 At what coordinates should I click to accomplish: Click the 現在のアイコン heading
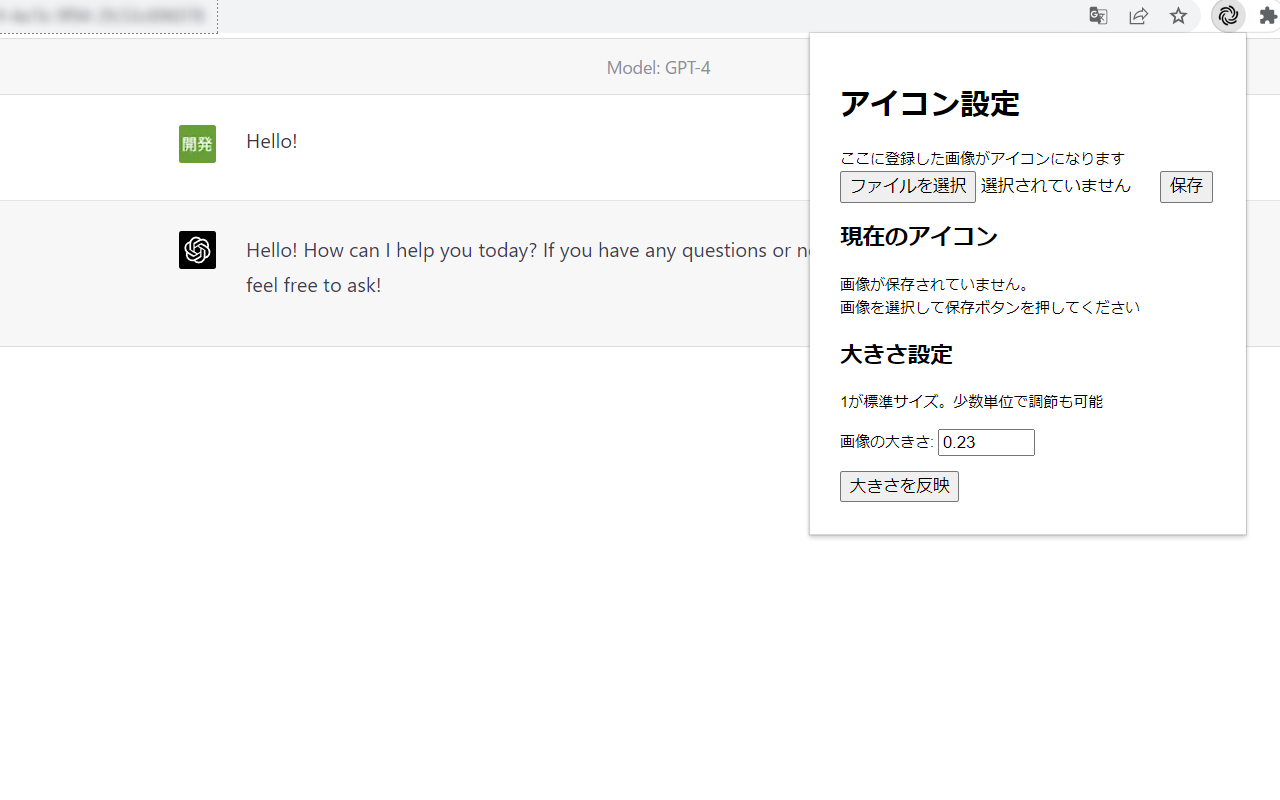tap(919, 237)
